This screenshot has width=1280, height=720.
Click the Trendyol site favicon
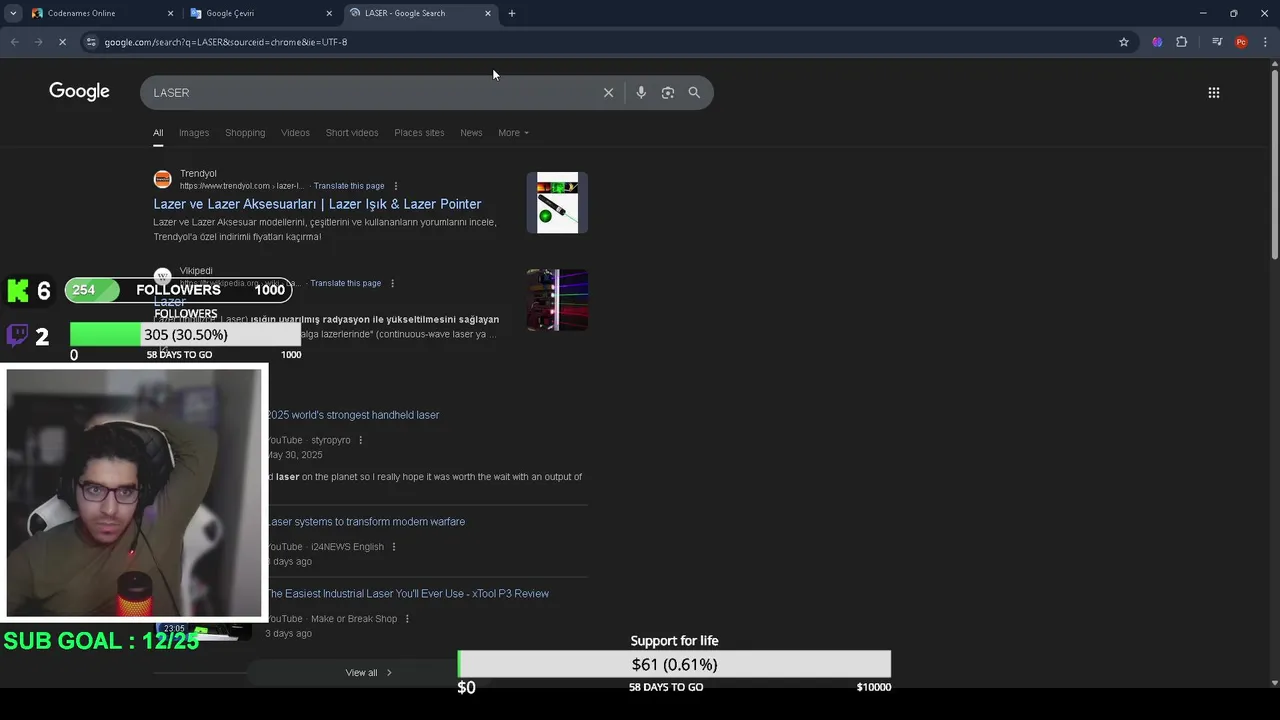coord(162,180)
